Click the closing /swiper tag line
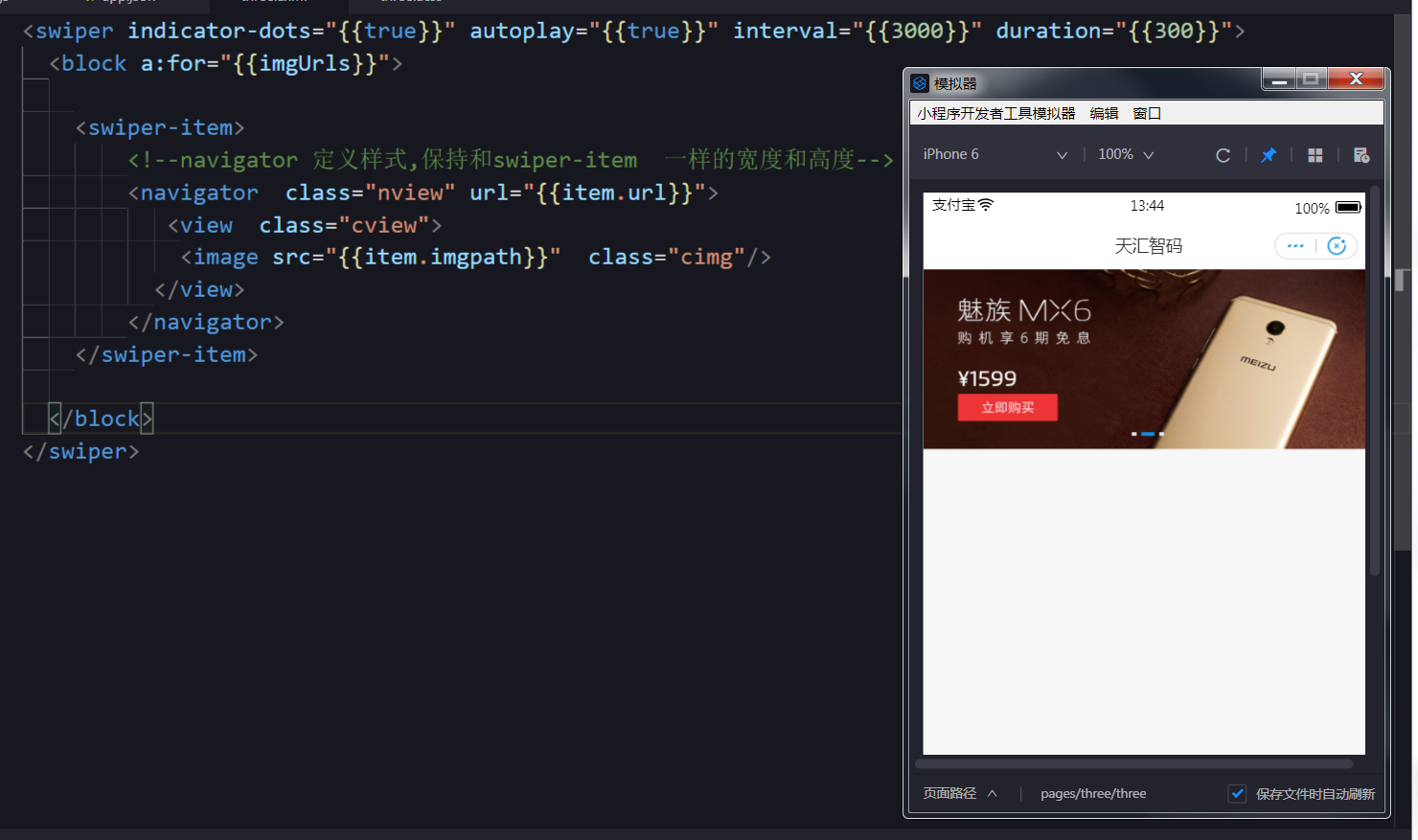 pyautogui.click(x=81, y=451)
